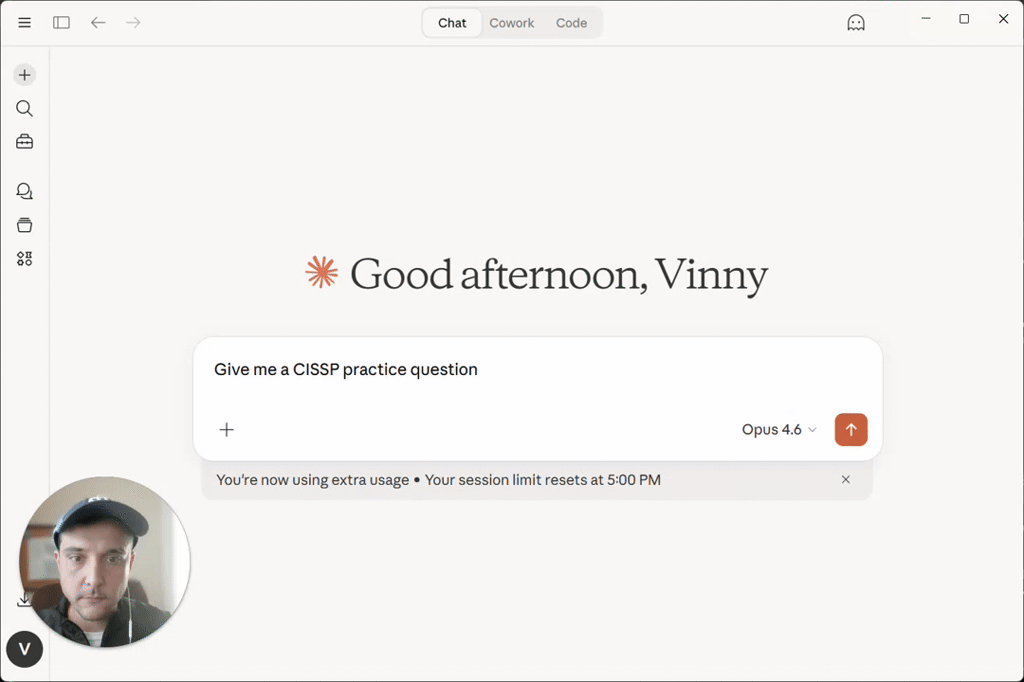
Task: Open the hamburger menu
Action: pos(24,21)
